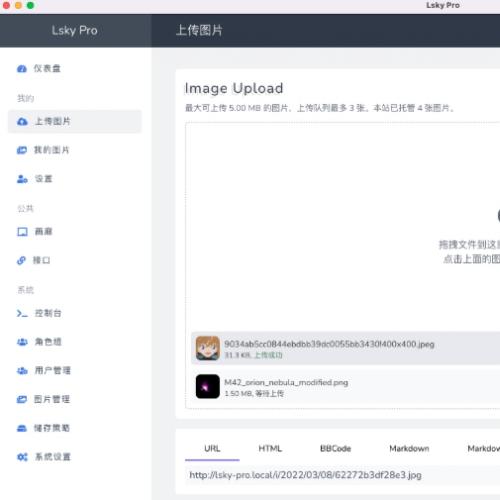
Task: Click the Image Upload heading
Action: (234, 88)
